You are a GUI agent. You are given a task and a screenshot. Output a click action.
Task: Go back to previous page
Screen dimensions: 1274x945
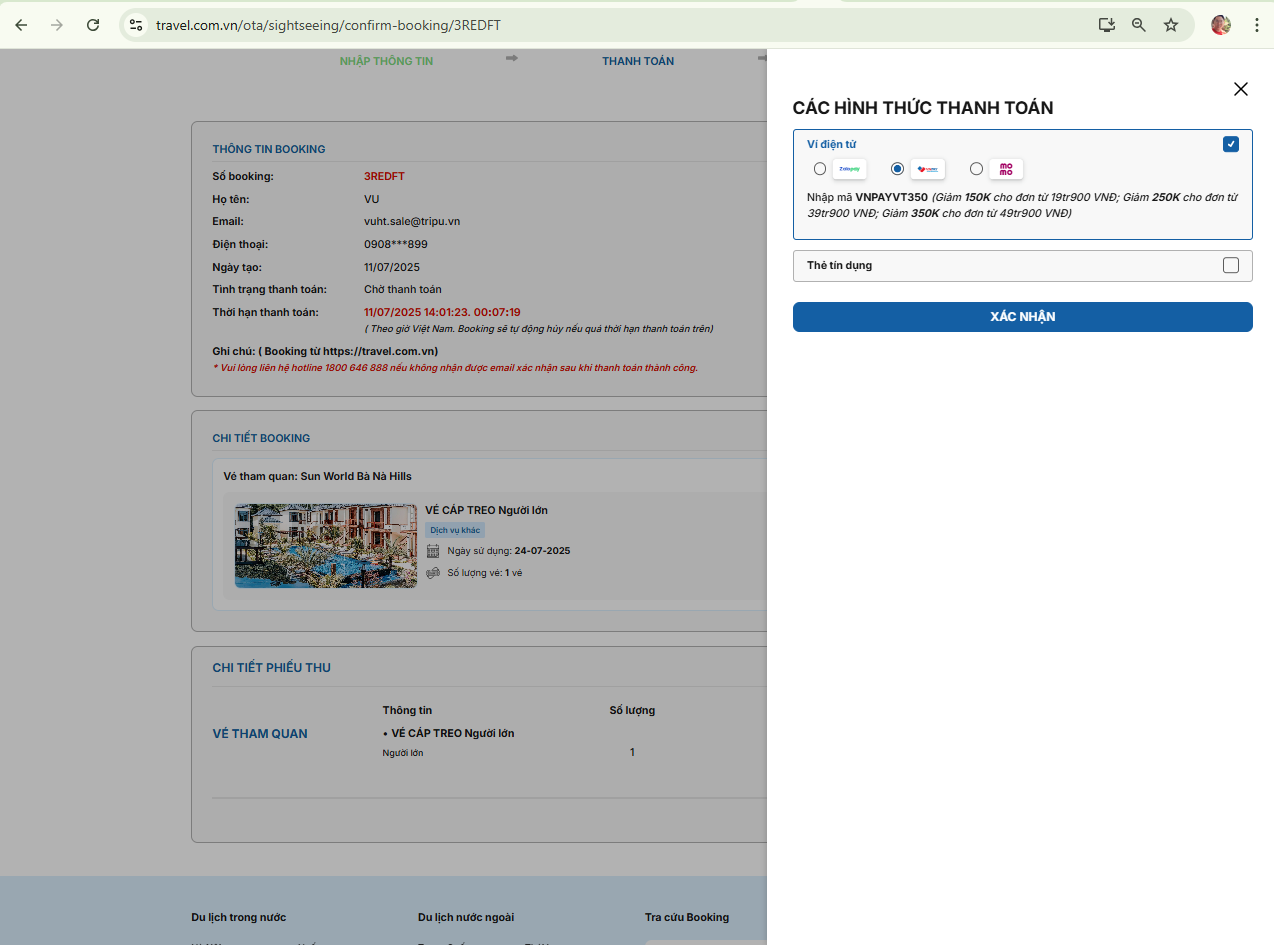(x=21, y=25)
